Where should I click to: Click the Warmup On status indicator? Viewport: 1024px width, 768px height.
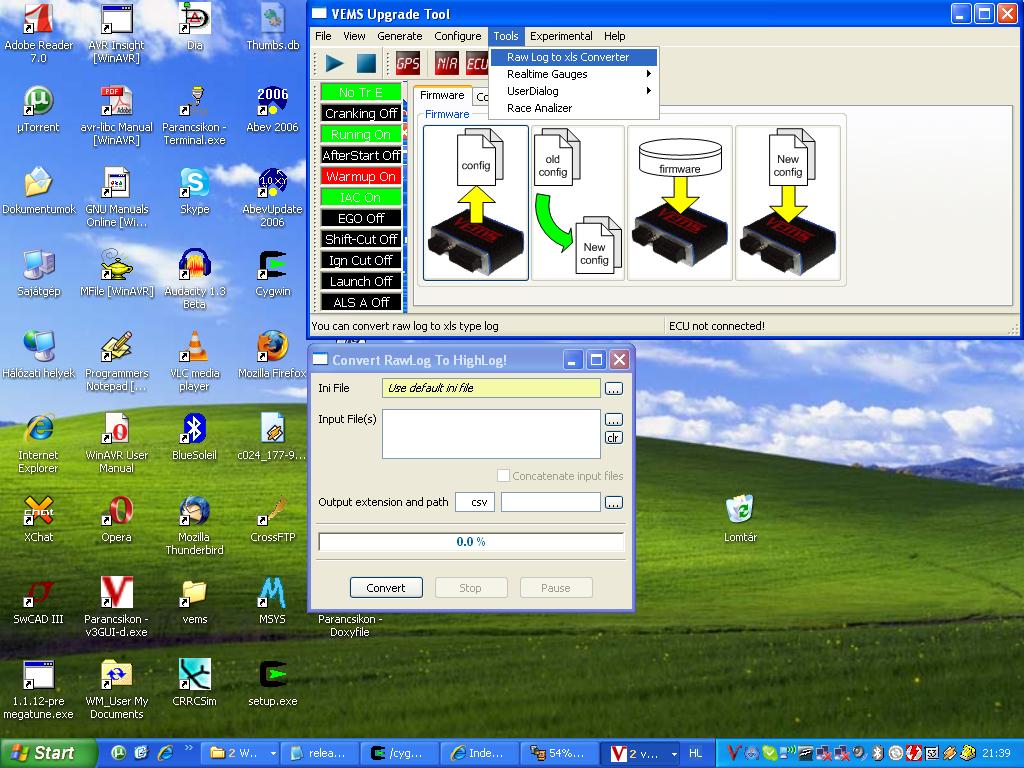(x=360, y=176)
